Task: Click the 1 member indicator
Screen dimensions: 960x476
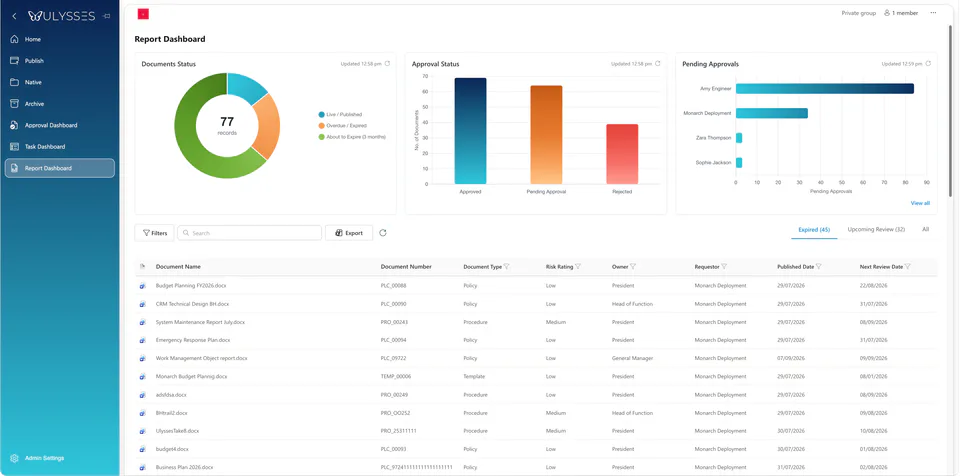Action: coord(901,13)
